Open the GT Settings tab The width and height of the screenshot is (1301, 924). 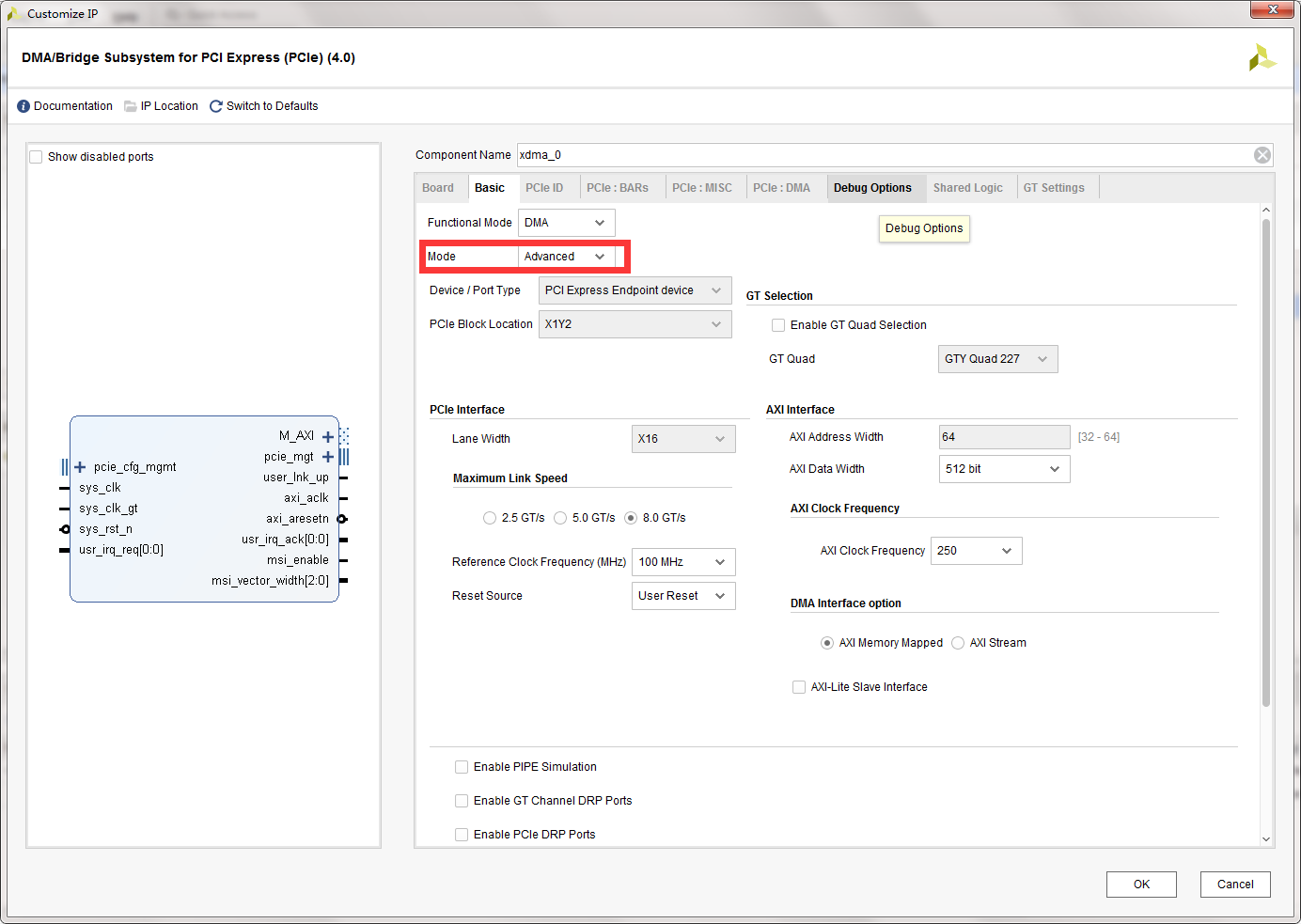click(x=1053, y=188)
